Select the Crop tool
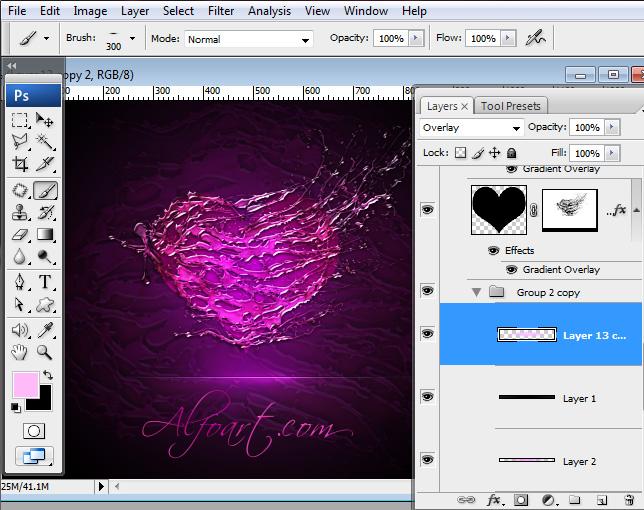The image size is (644, 510). (20, 164)
